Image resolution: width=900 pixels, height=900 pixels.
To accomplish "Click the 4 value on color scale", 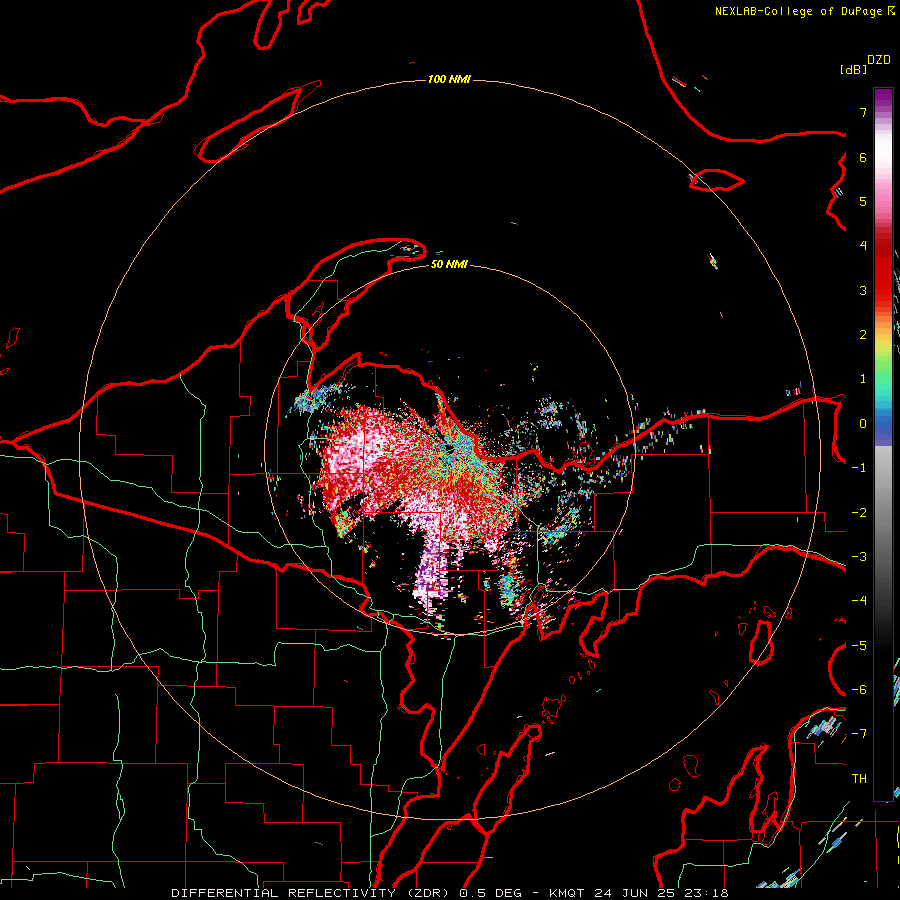I will pos(863,246).
